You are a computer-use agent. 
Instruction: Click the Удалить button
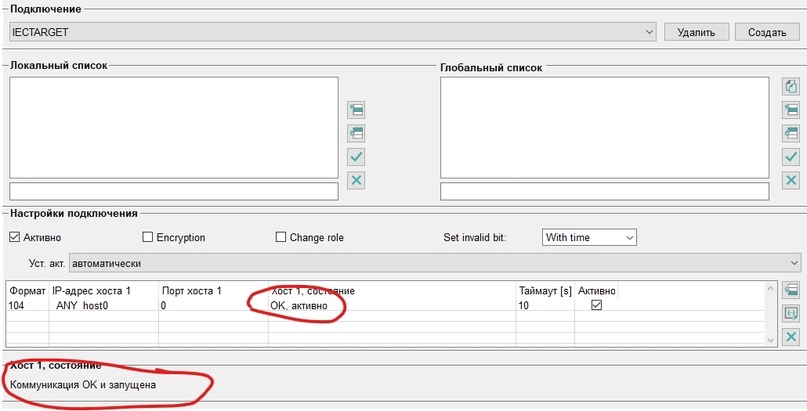696,32
